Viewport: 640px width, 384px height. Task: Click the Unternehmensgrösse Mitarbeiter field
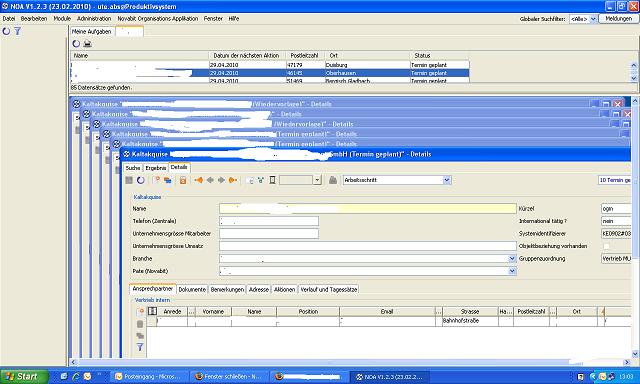269,233
